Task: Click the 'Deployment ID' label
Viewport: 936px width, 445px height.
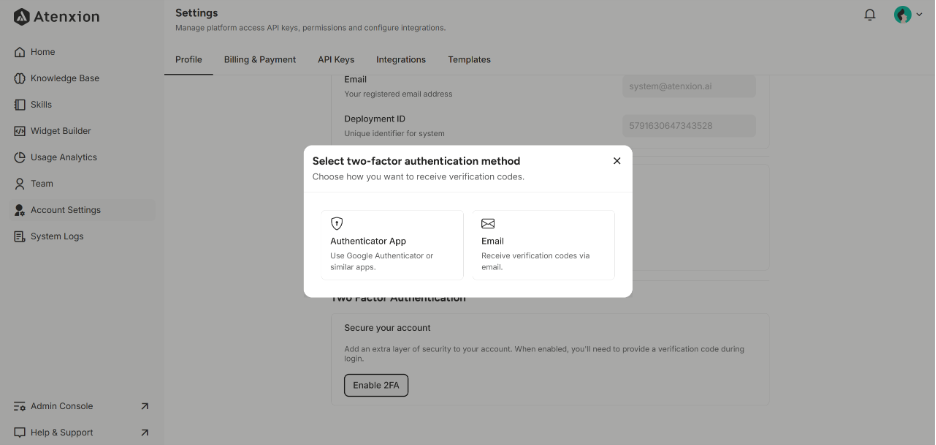Action: tap(375, 119)
